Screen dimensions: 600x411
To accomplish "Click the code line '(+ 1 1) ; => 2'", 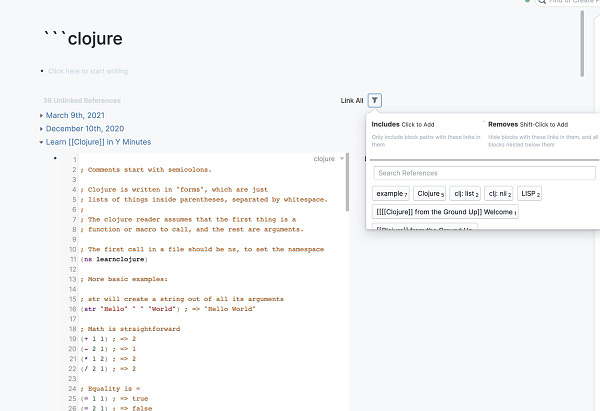I will (x=108, y=339).
